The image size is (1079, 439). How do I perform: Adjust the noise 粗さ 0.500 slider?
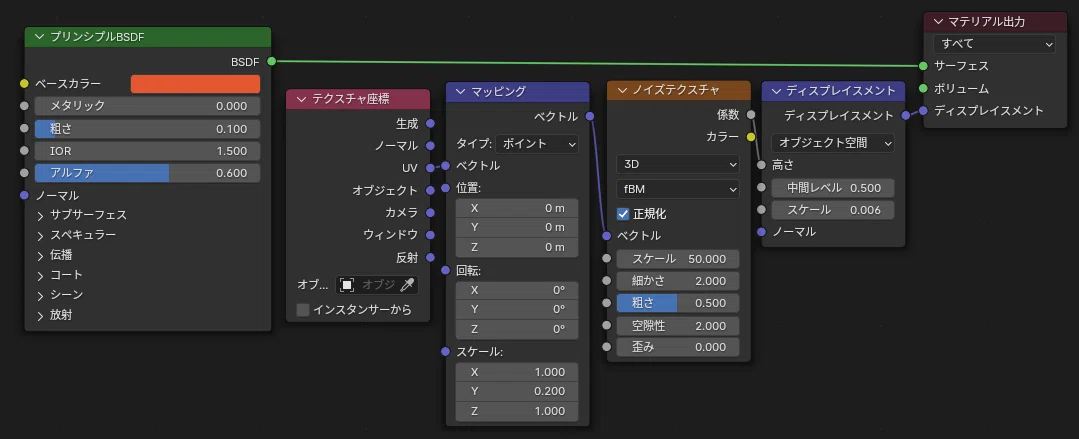[678, 303]
